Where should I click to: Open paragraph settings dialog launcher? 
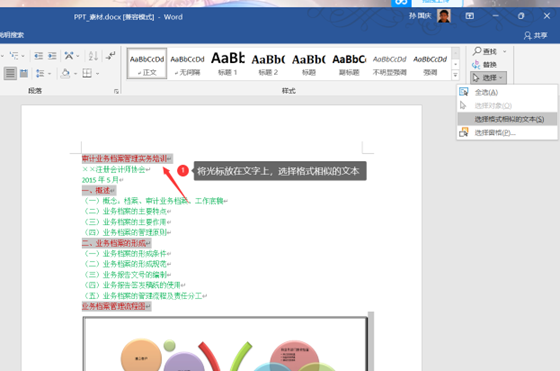click(116, 91)
